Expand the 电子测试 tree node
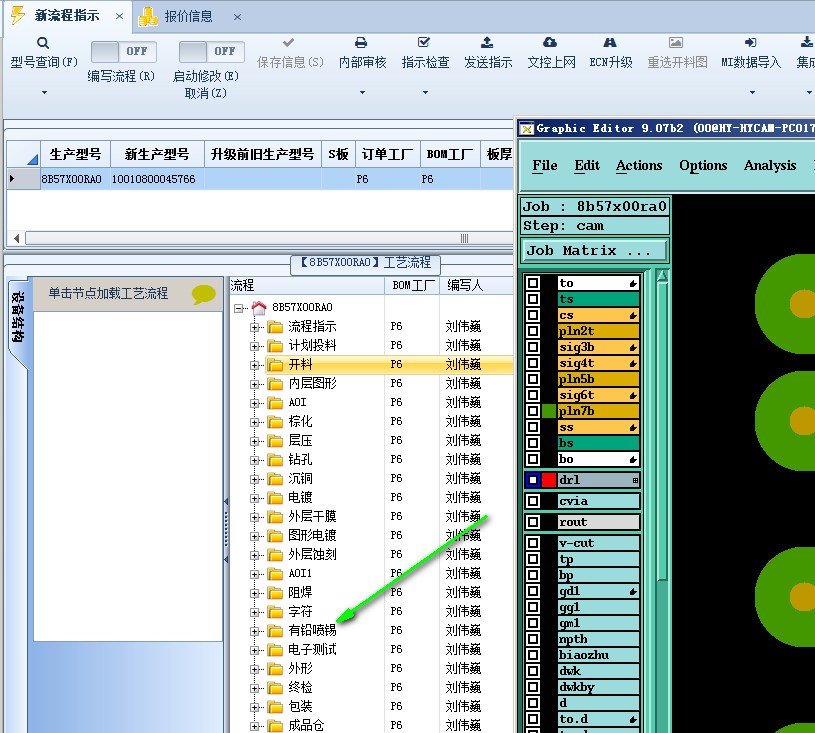The image size is (815, 733). coord(254,650)
